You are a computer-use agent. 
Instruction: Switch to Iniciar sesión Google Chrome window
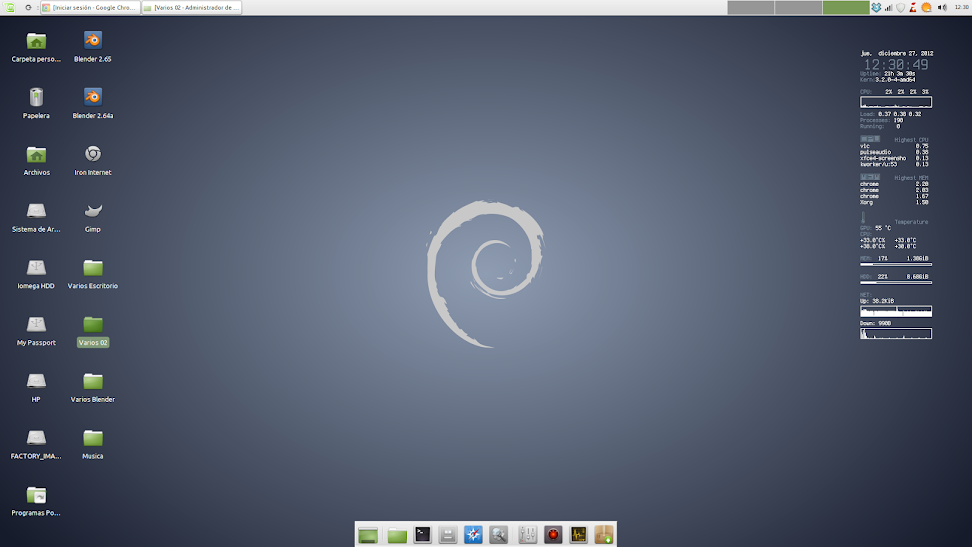91,7
